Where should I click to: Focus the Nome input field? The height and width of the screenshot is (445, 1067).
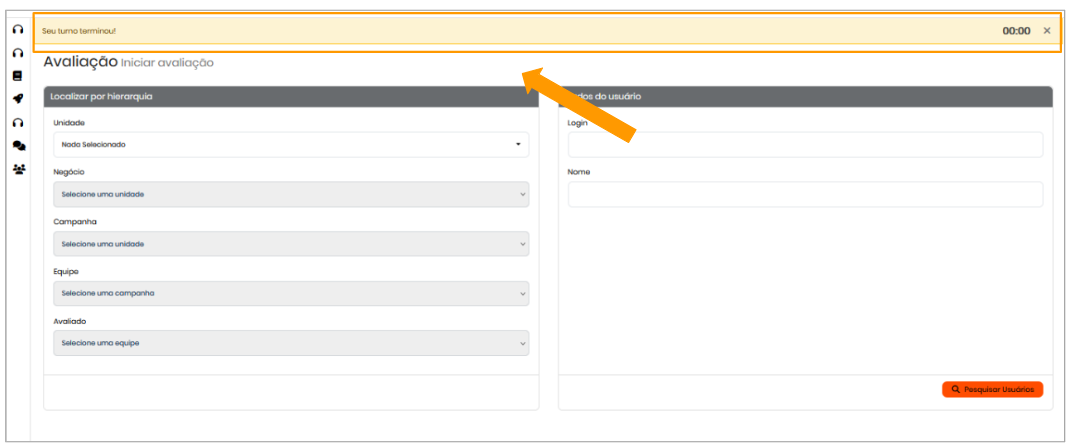click(x=805, y=194)
